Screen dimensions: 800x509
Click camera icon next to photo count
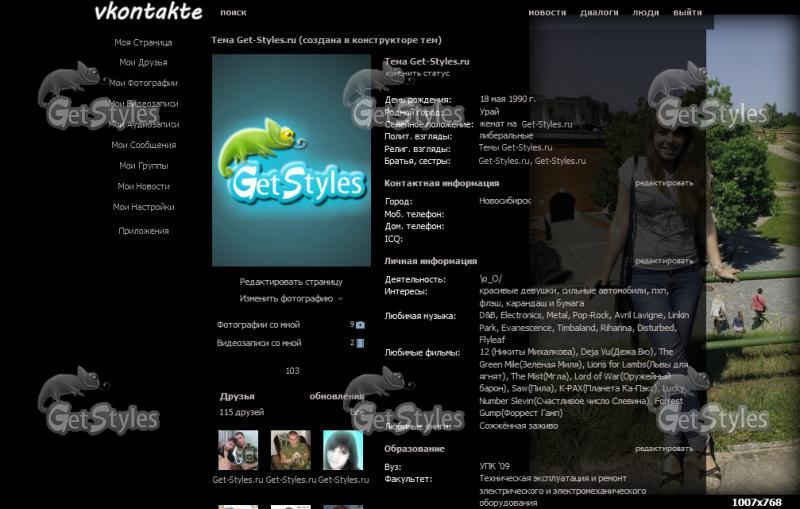coord(360,325)
